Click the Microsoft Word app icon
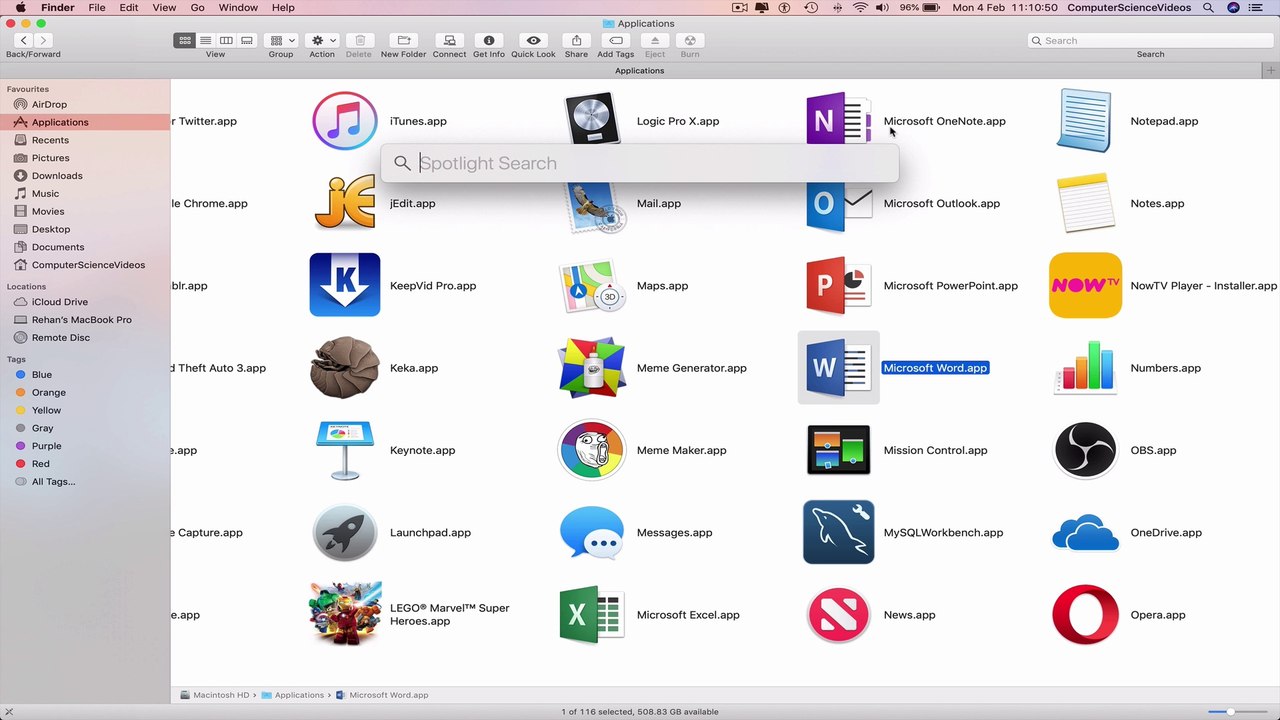 (839, 368)
